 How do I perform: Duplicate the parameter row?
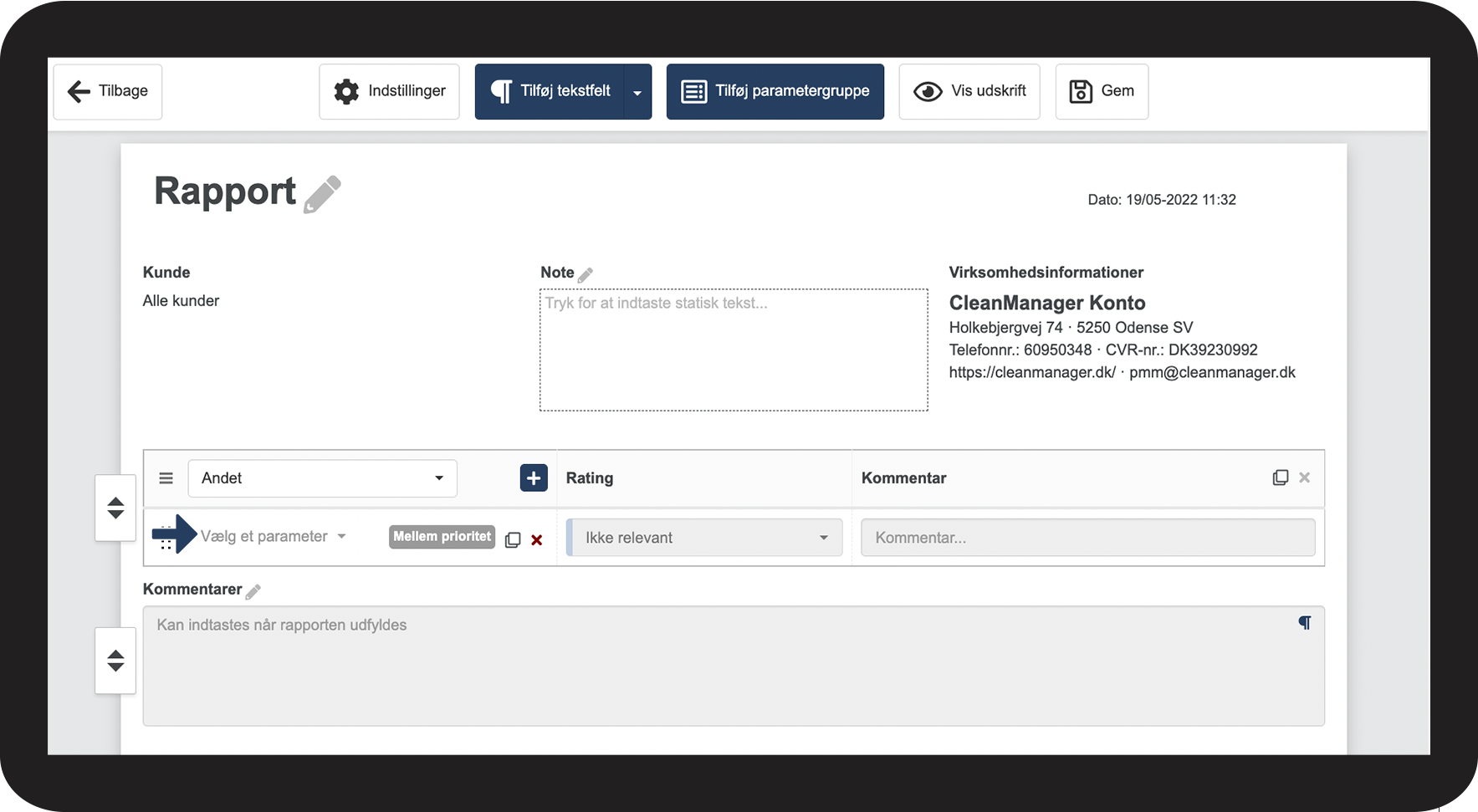(513, 540)
